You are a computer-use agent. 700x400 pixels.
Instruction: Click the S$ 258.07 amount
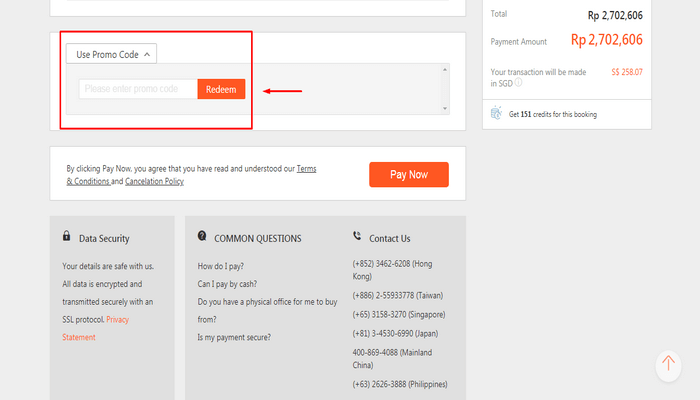[627, 72]
